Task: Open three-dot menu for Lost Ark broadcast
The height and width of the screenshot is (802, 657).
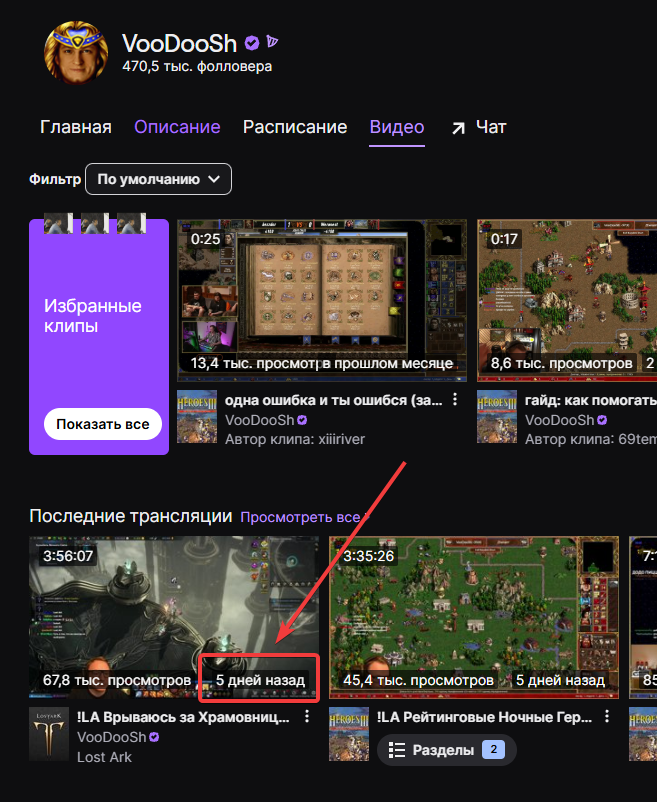Action: 307,717
